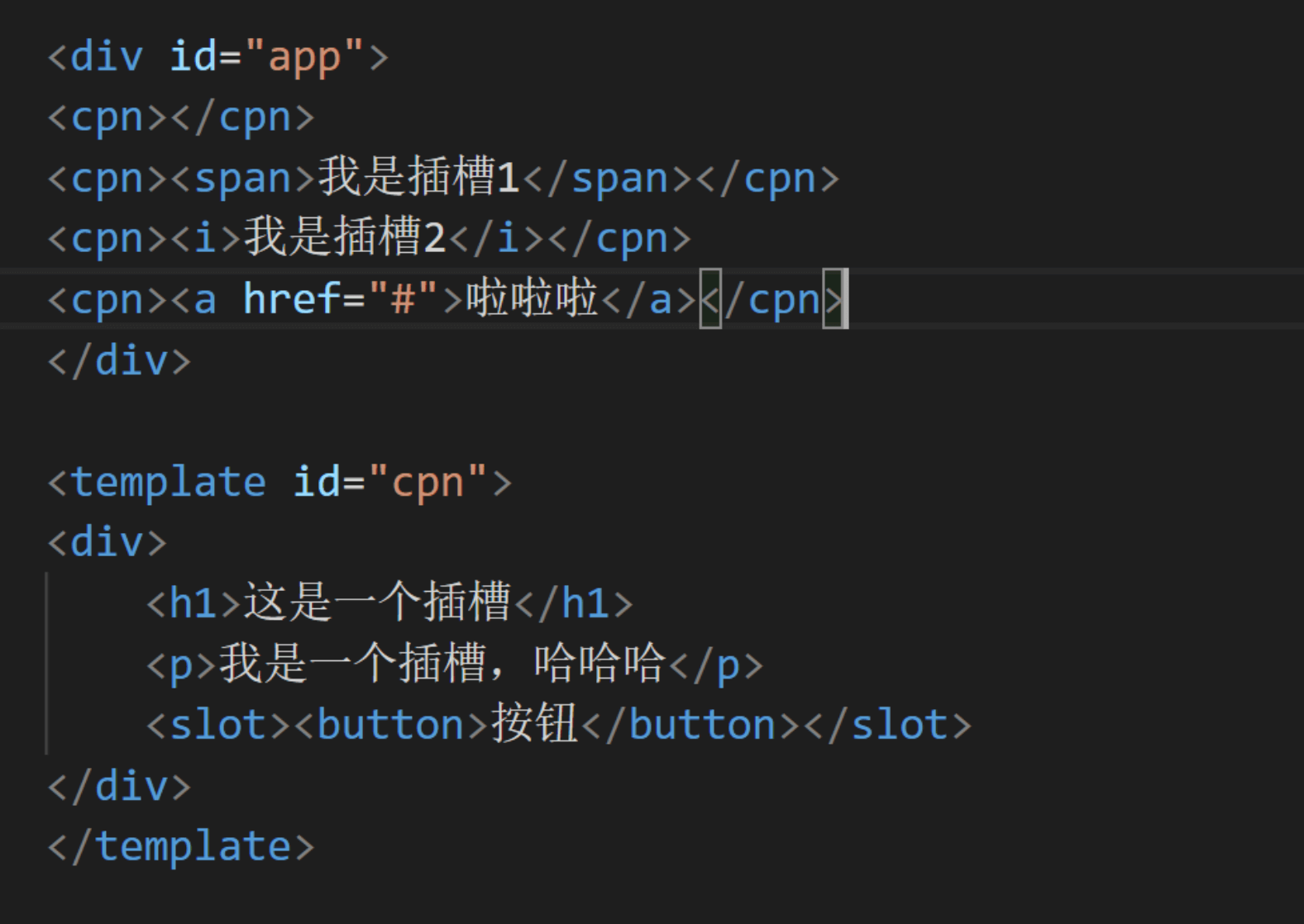Click the 啦啦啦 link text
The image size is (1304, 924).
[x=532, y=298]
